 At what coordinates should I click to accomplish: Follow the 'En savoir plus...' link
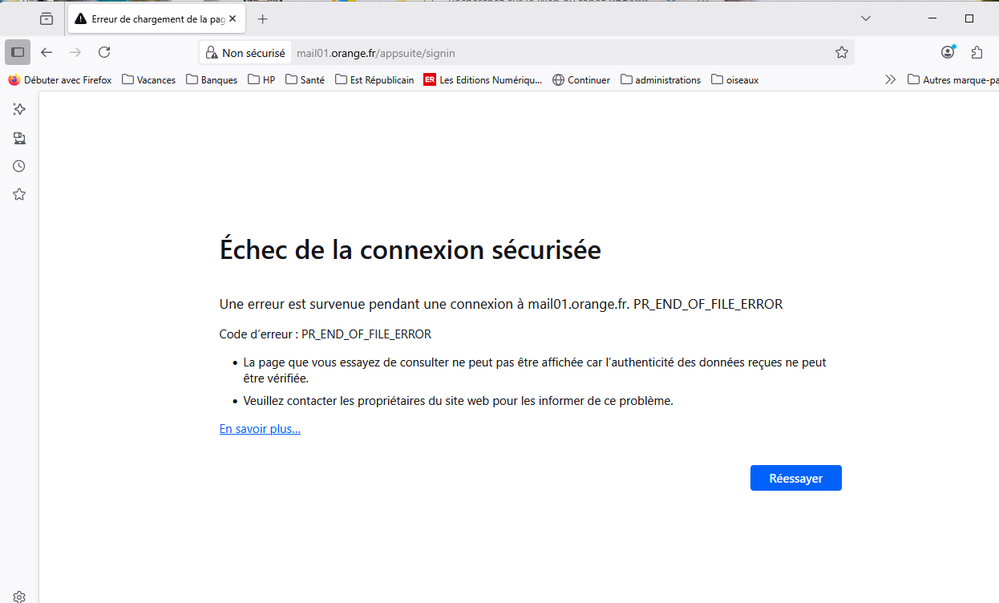tap(259, 428)
